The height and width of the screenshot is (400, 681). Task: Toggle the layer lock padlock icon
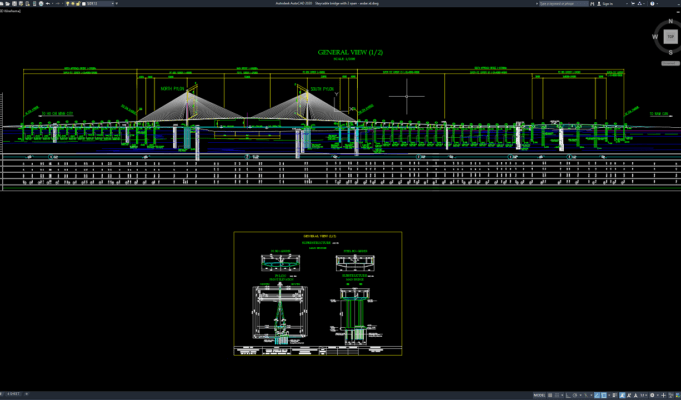[78, 3]
